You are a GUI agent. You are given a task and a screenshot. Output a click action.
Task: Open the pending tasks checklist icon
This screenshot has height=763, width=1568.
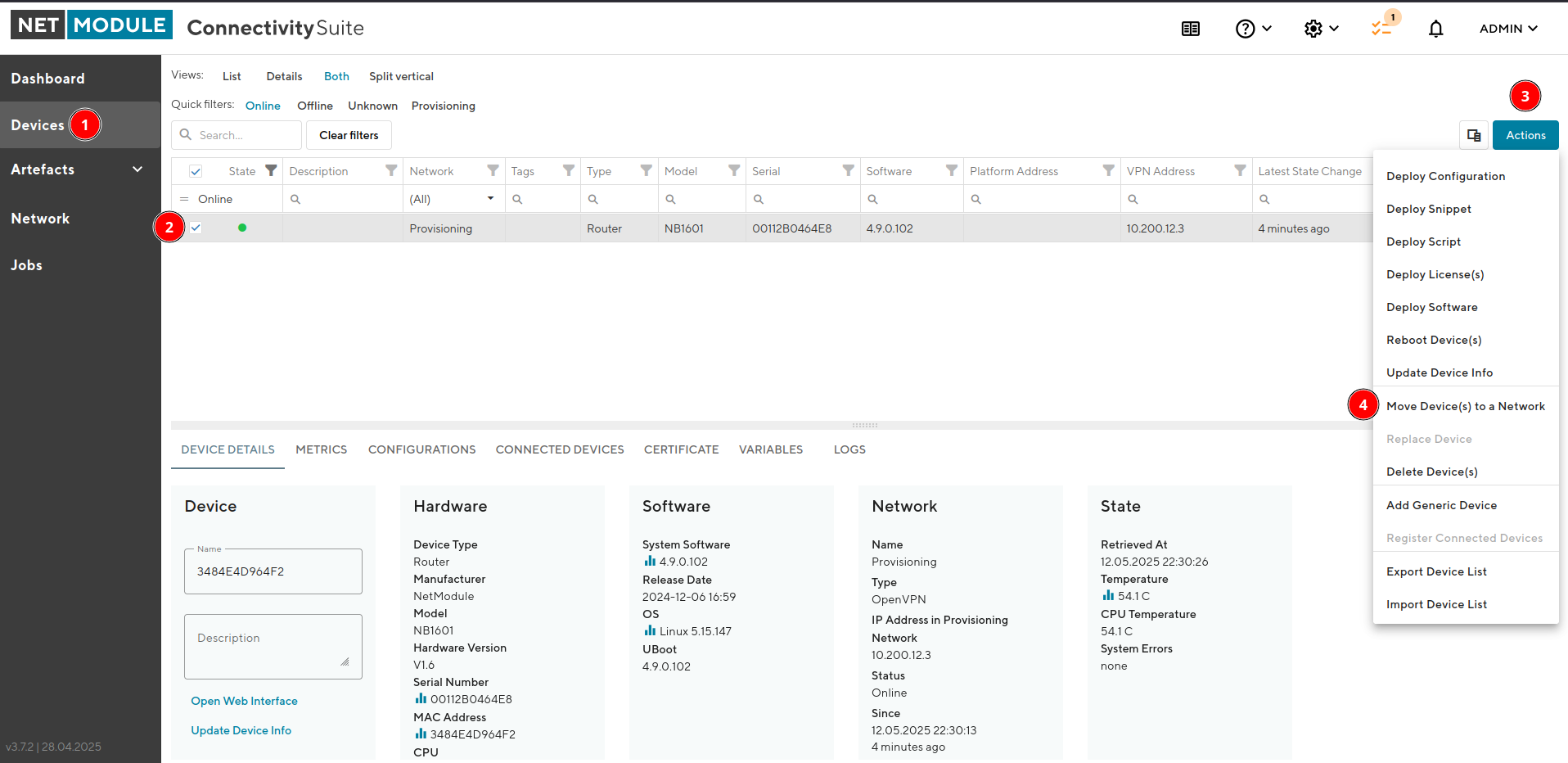[1381, 29]
